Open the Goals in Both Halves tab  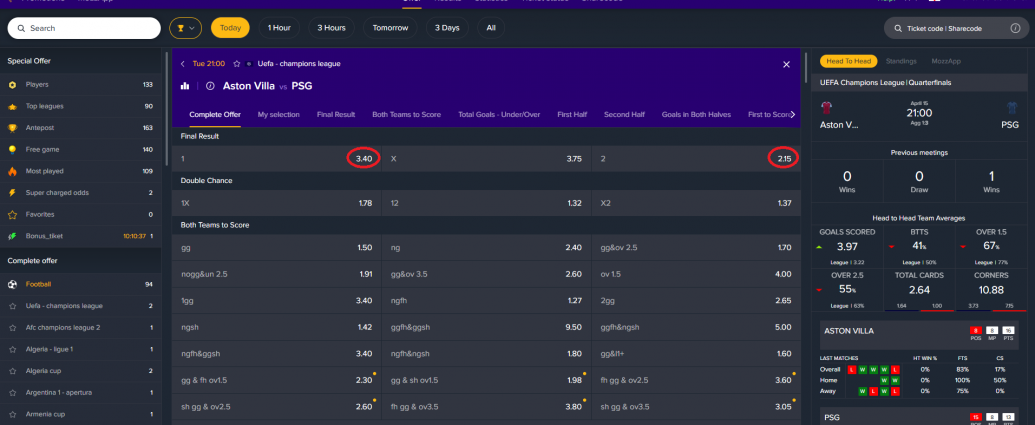click(696, 114)
